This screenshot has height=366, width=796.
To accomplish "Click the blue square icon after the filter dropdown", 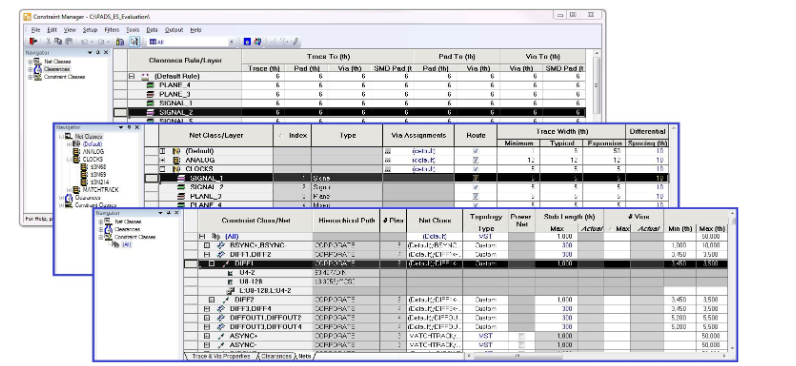I will click(x=247, y=42).
